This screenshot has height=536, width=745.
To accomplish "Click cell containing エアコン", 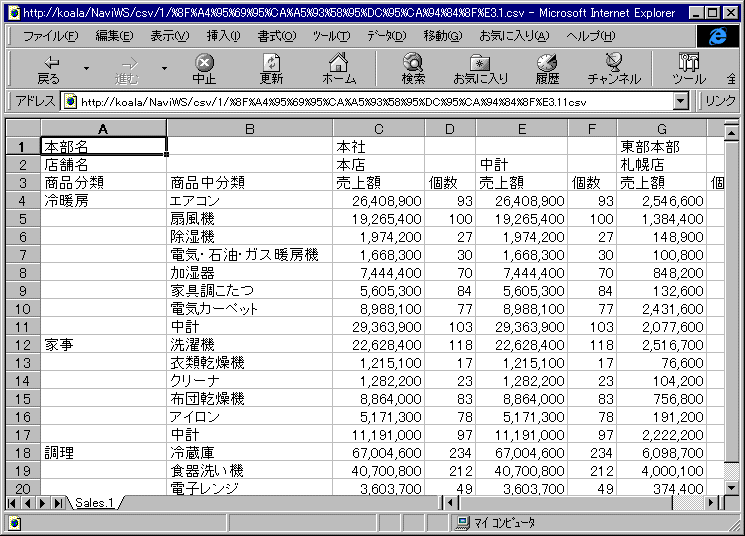I will [x=249, y=201].
